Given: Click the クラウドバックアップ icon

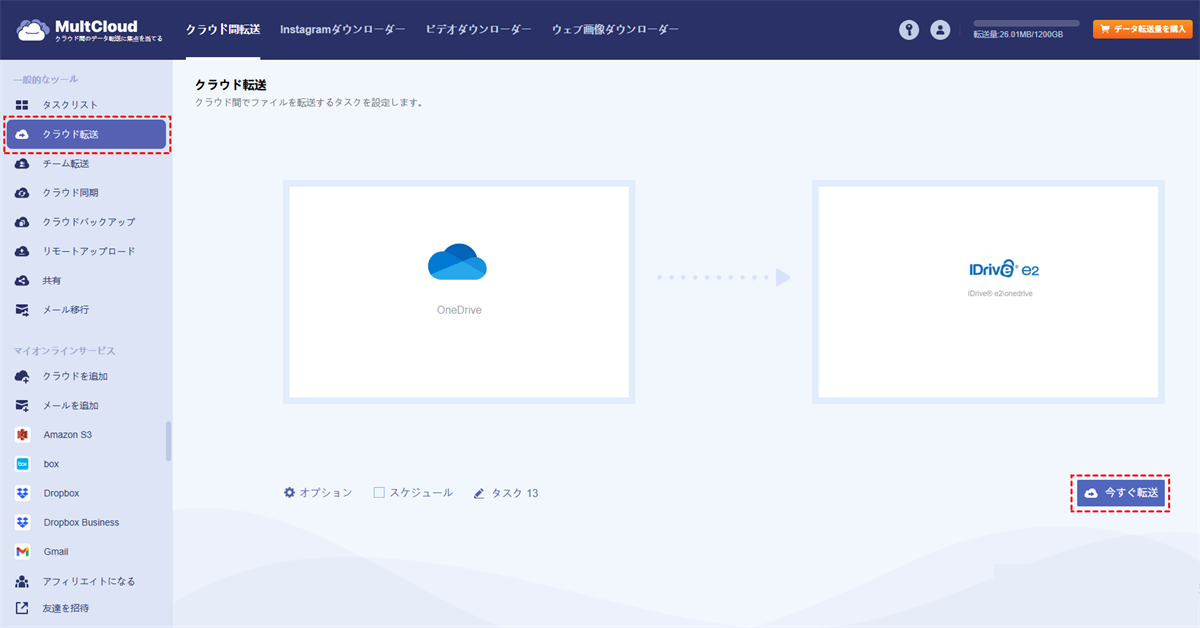Looking at the screenshot, I should 22,222.
